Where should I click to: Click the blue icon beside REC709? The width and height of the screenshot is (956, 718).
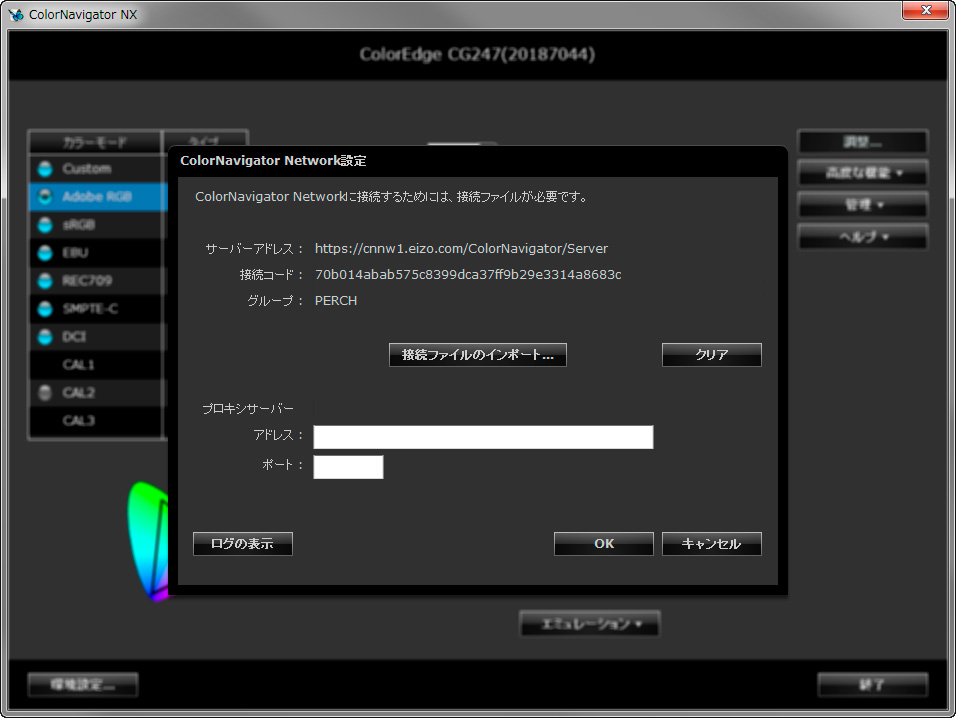tap(45, 281)
